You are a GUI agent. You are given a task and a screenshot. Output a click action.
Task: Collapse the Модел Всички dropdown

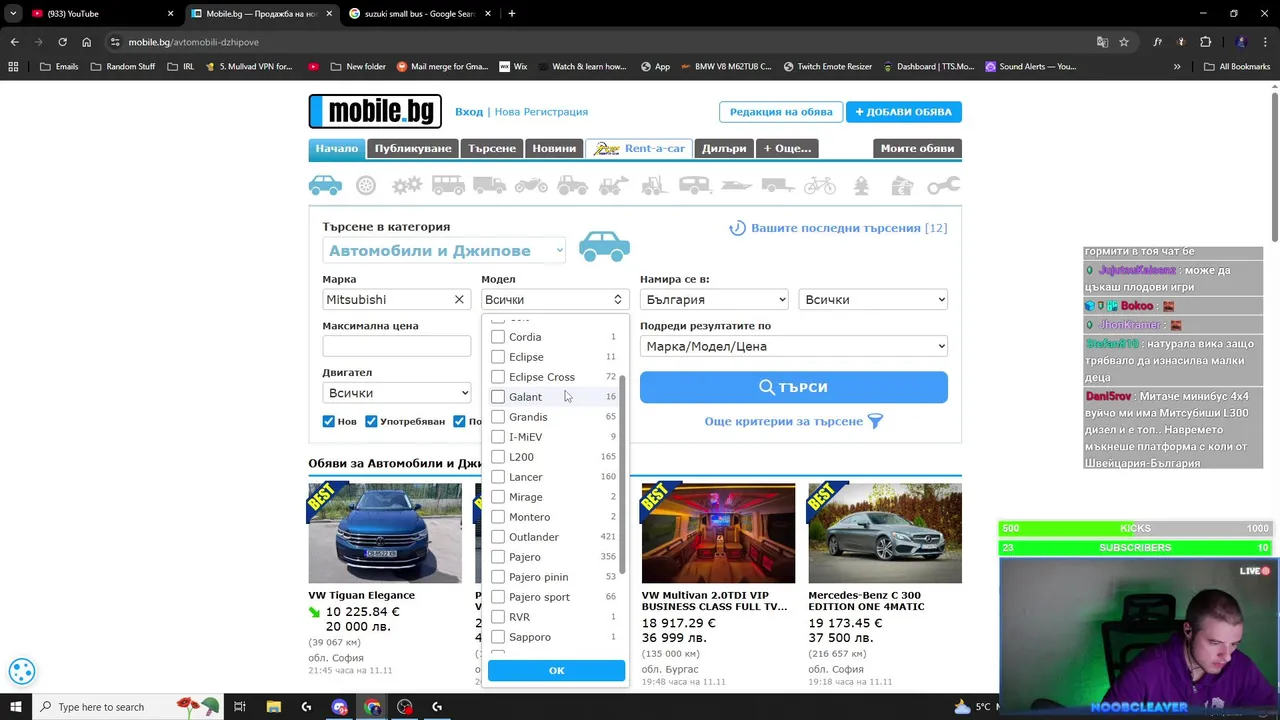tap(554, 299)
